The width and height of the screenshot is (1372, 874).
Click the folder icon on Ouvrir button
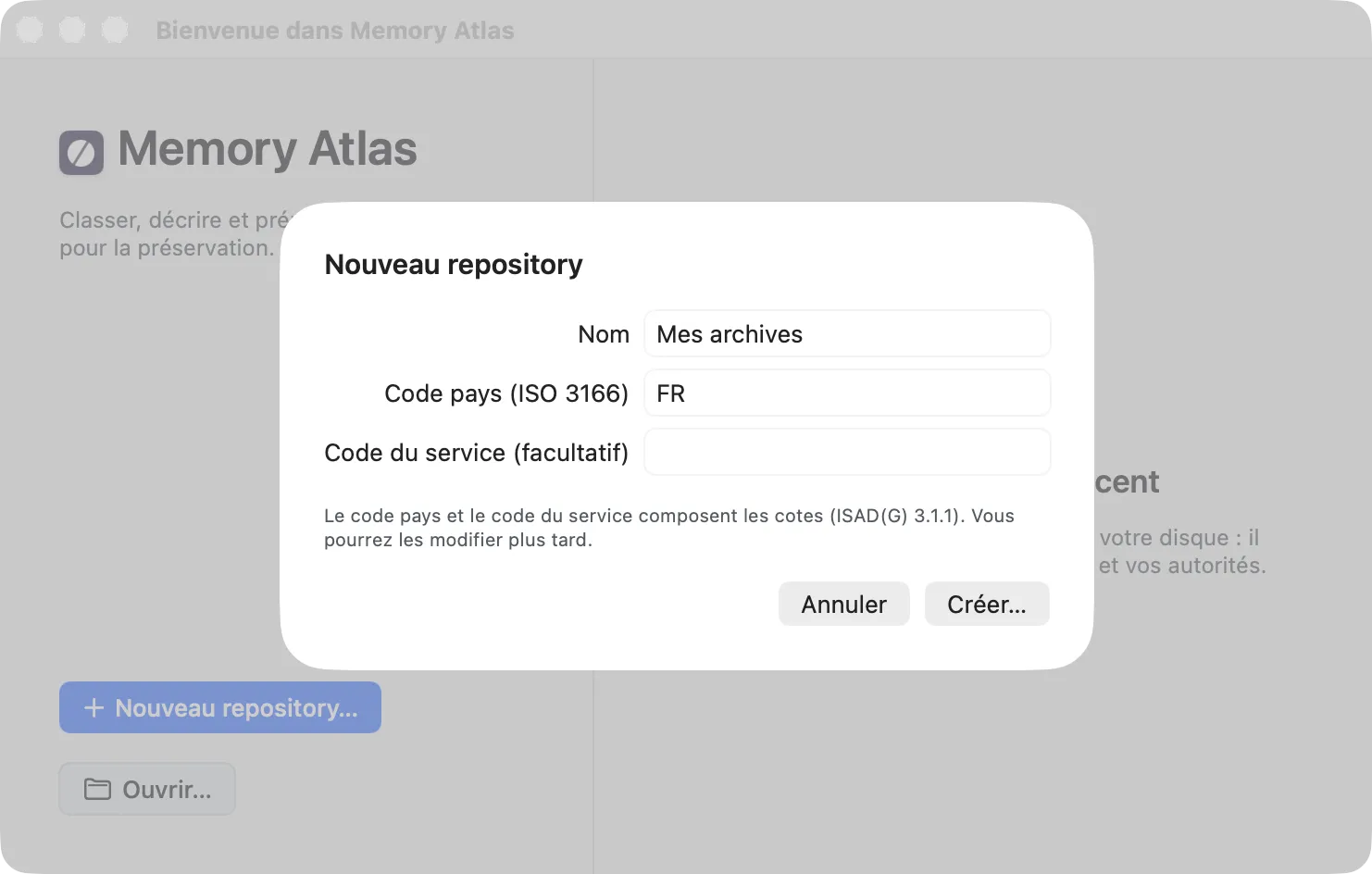click(97, 789)
